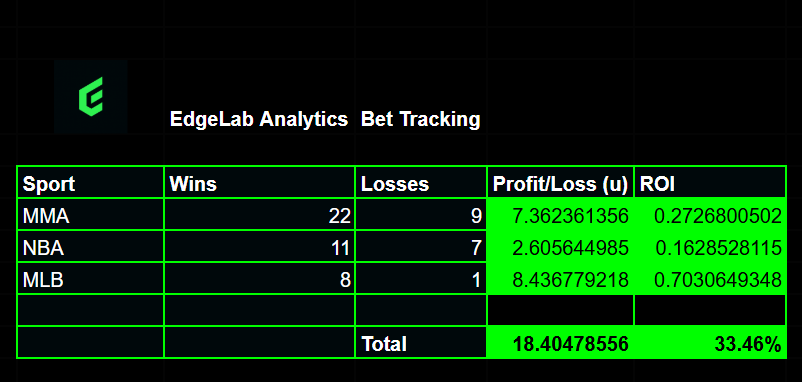Click the green EdgeLab logo image

91,96
